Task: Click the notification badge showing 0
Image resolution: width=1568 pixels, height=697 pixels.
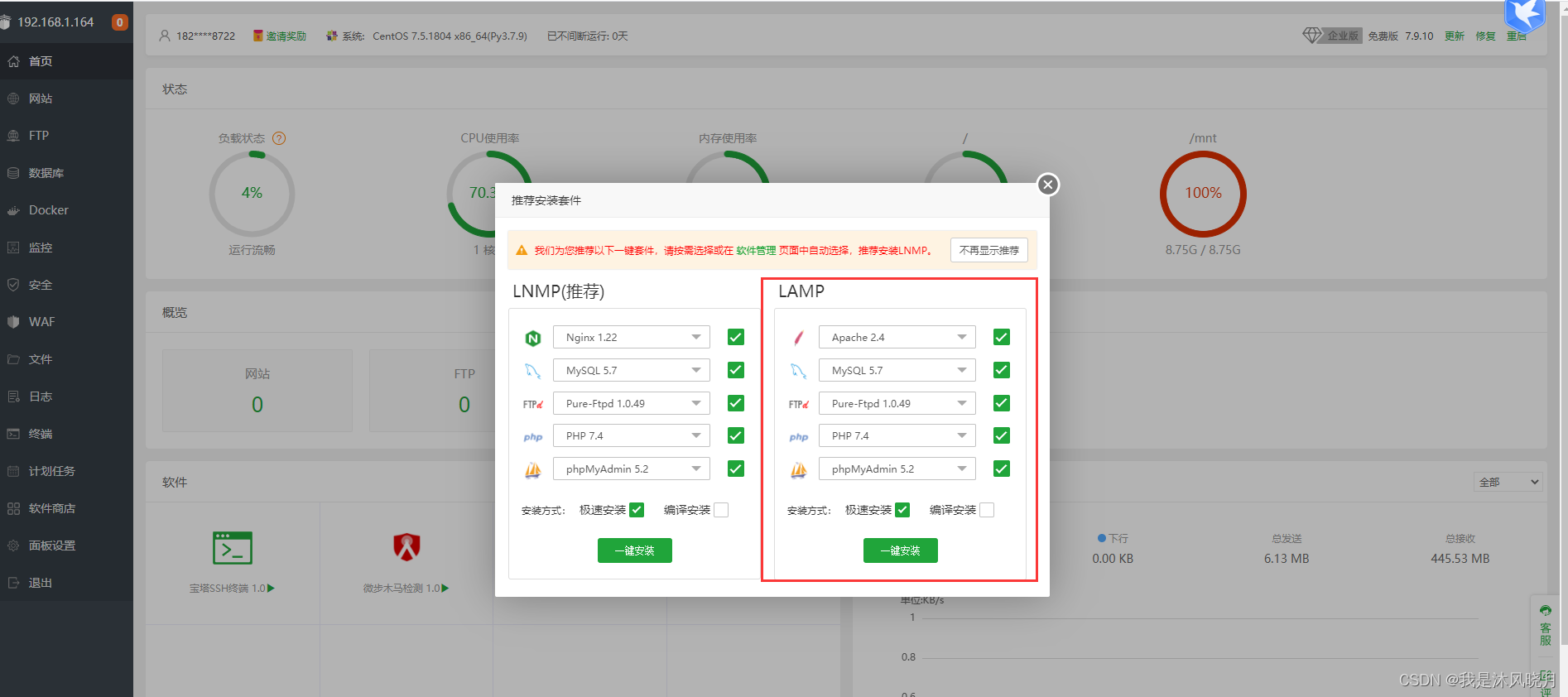Action: [x=120, y=22]
